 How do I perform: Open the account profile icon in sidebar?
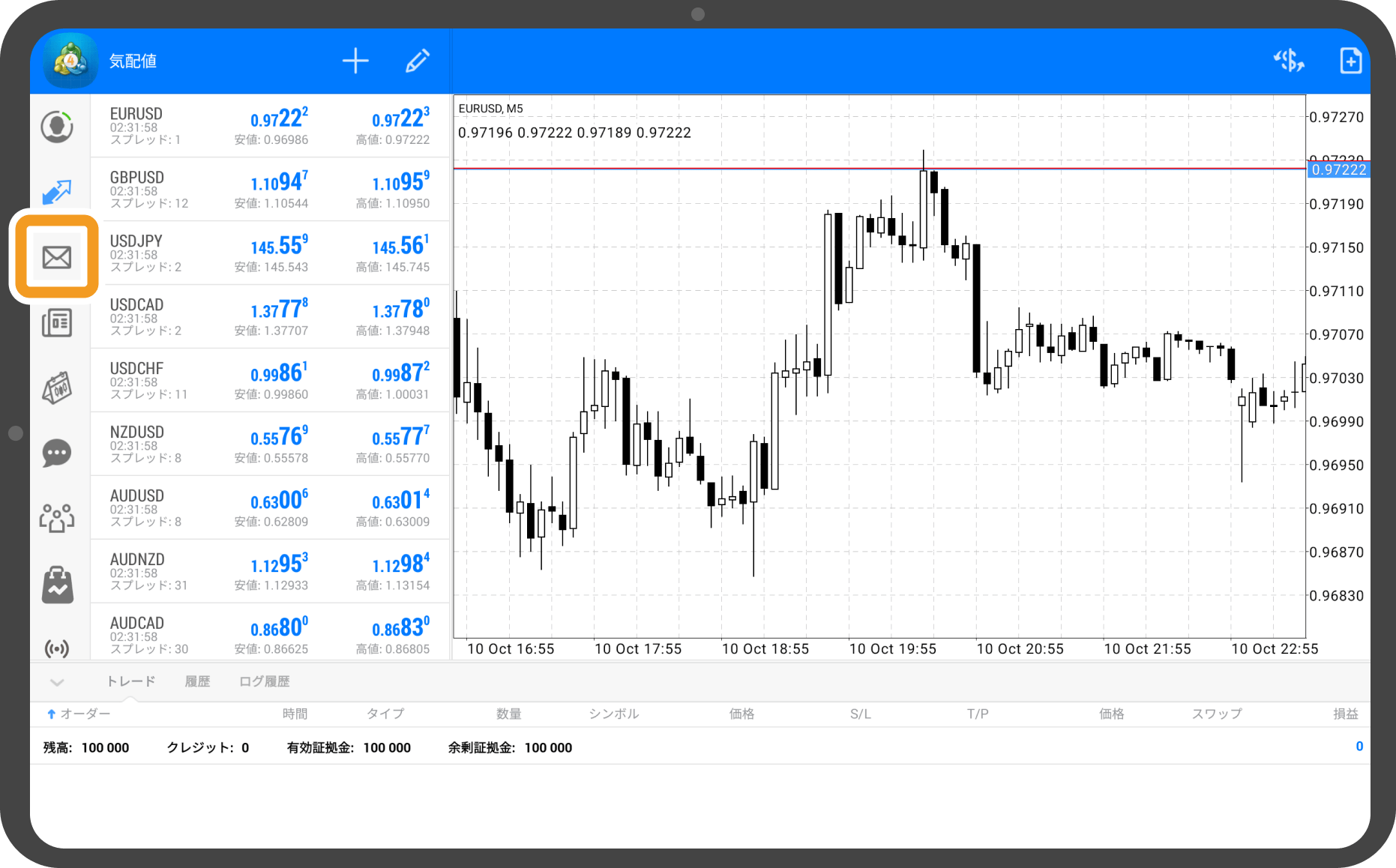point(57,127)
